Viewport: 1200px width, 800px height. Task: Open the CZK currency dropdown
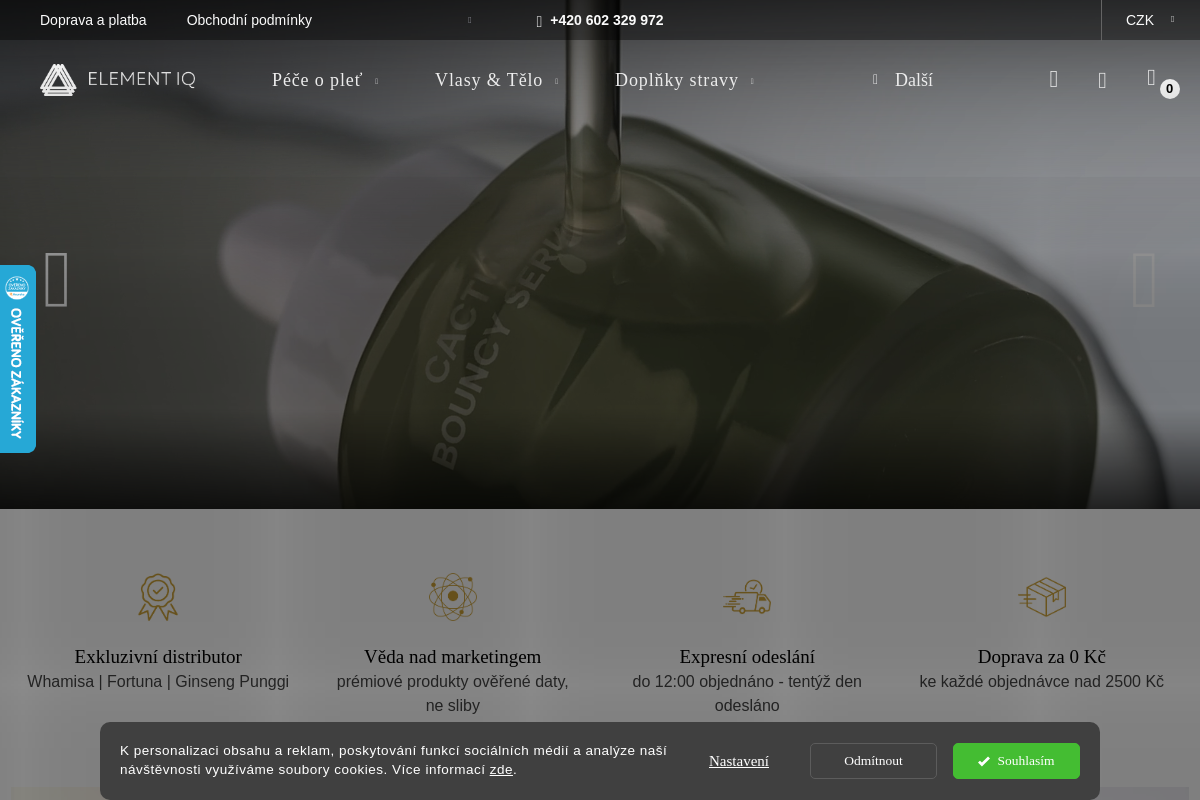coord(1150,20)
